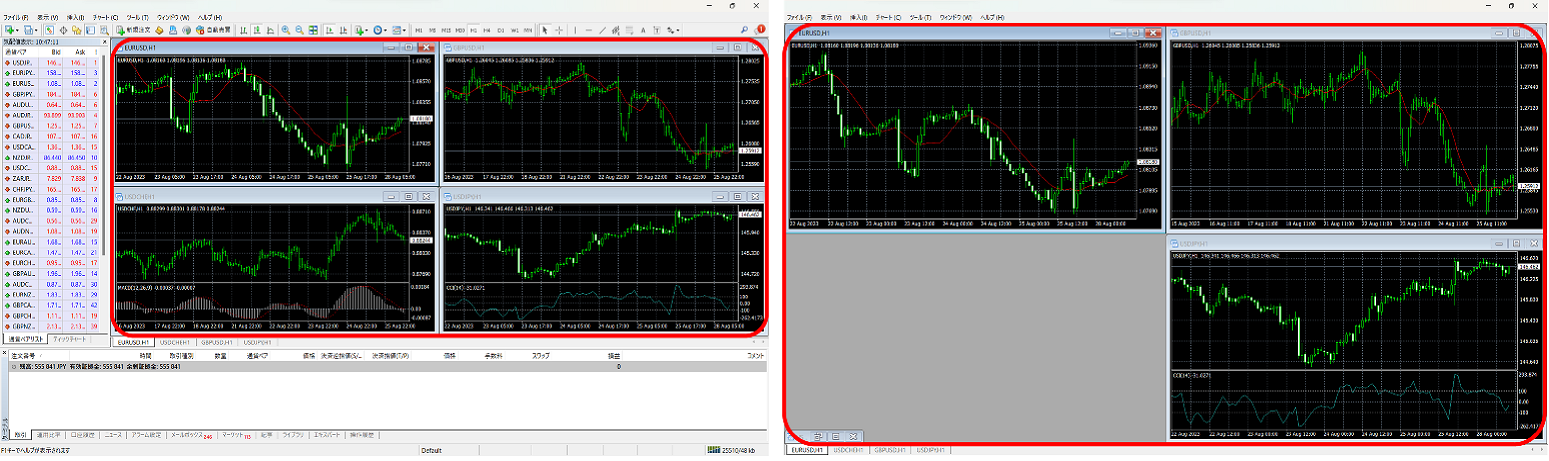The height and width of the screenshot is (461, 1549).
Task: Click the 新規注文 new order button
Action: [x=133, y=30]
